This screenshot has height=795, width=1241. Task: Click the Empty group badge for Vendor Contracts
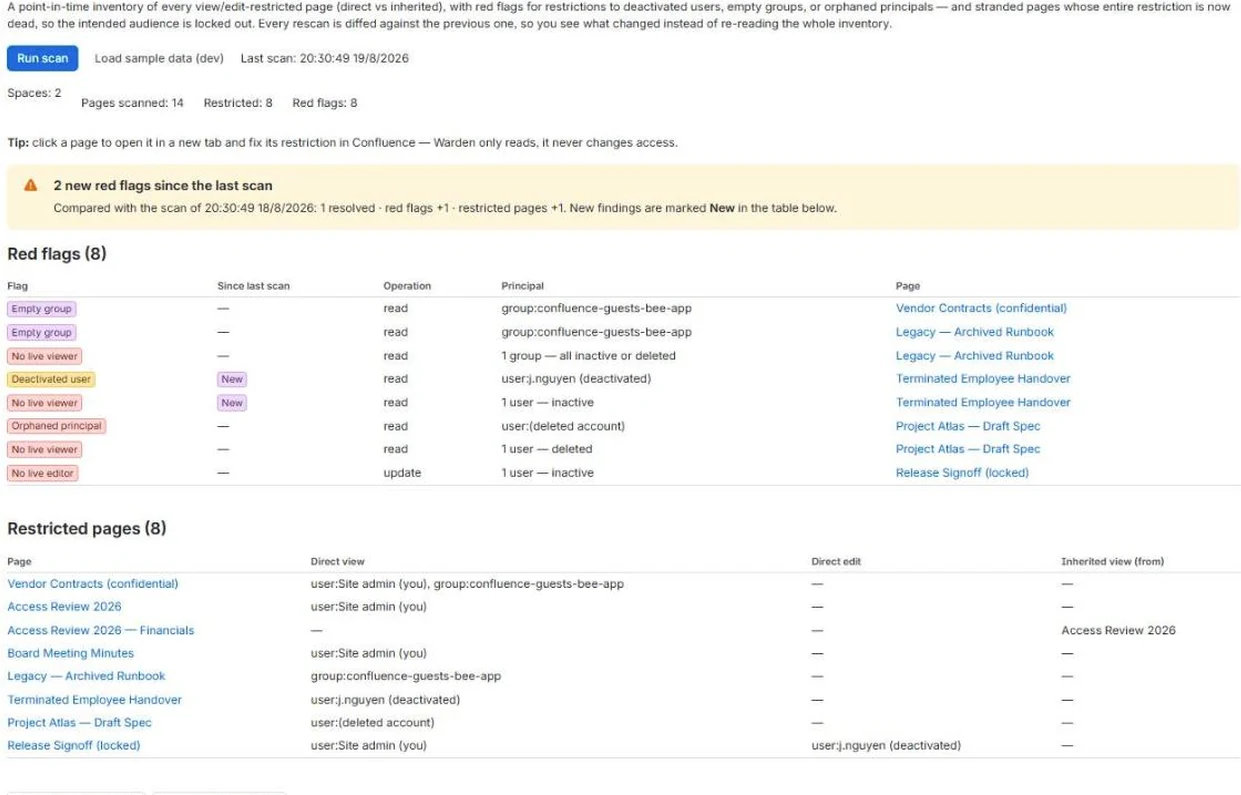(42, 309)
